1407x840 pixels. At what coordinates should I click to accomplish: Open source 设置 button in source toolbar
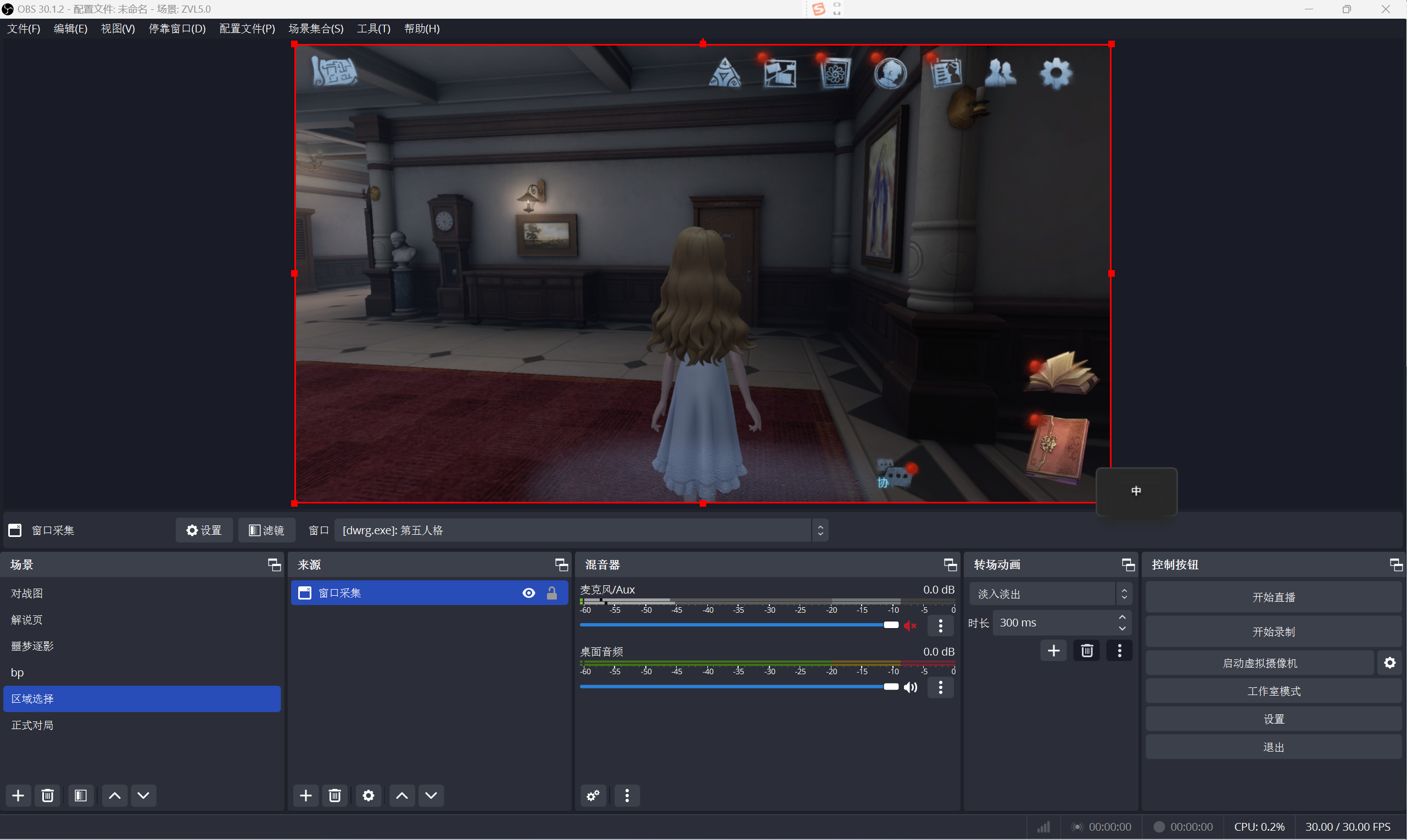[x=204, y=530]
